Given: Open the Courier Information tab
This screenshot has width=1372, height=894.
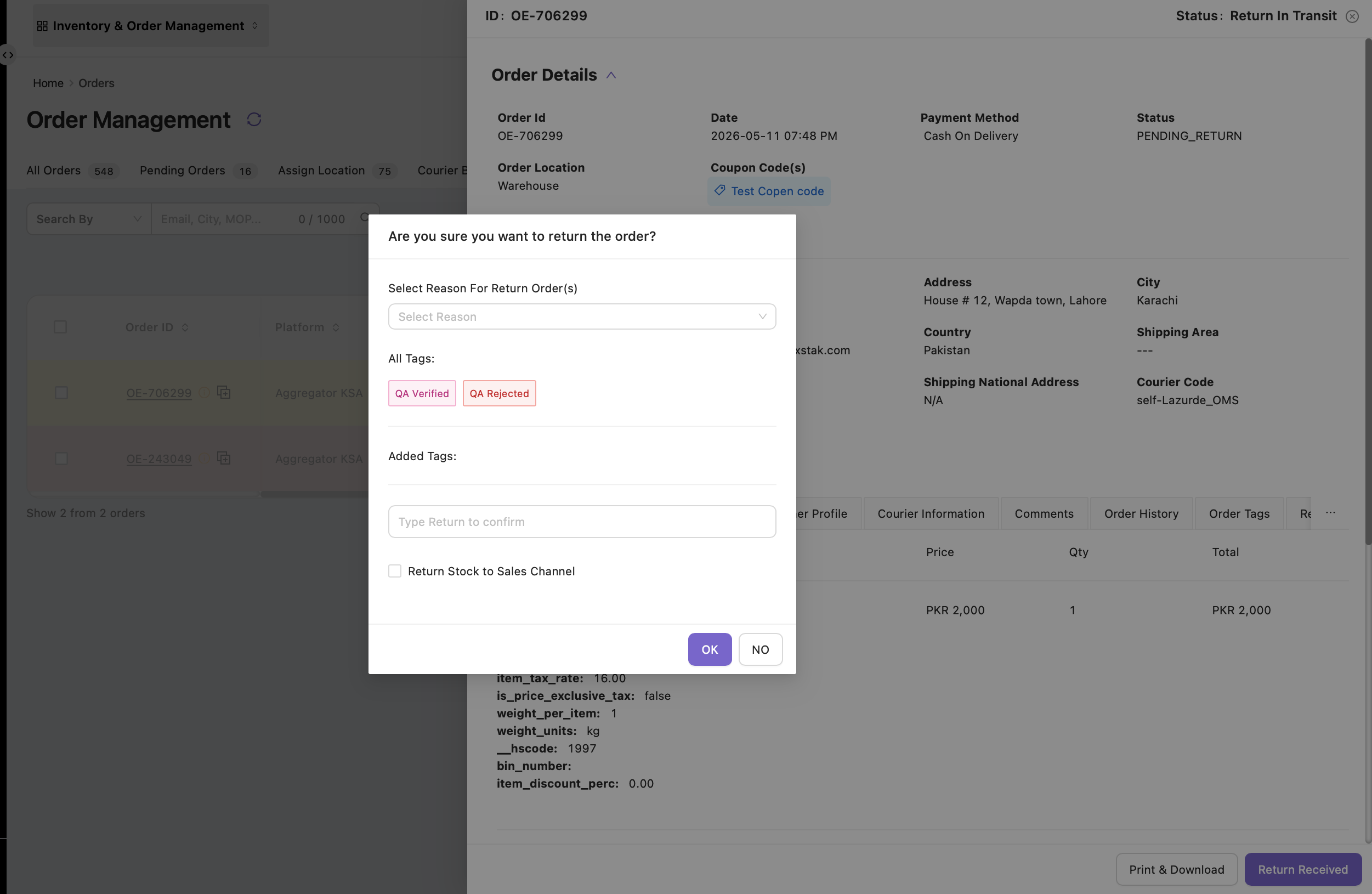Looking at the screenshot, I should [931, 513].
